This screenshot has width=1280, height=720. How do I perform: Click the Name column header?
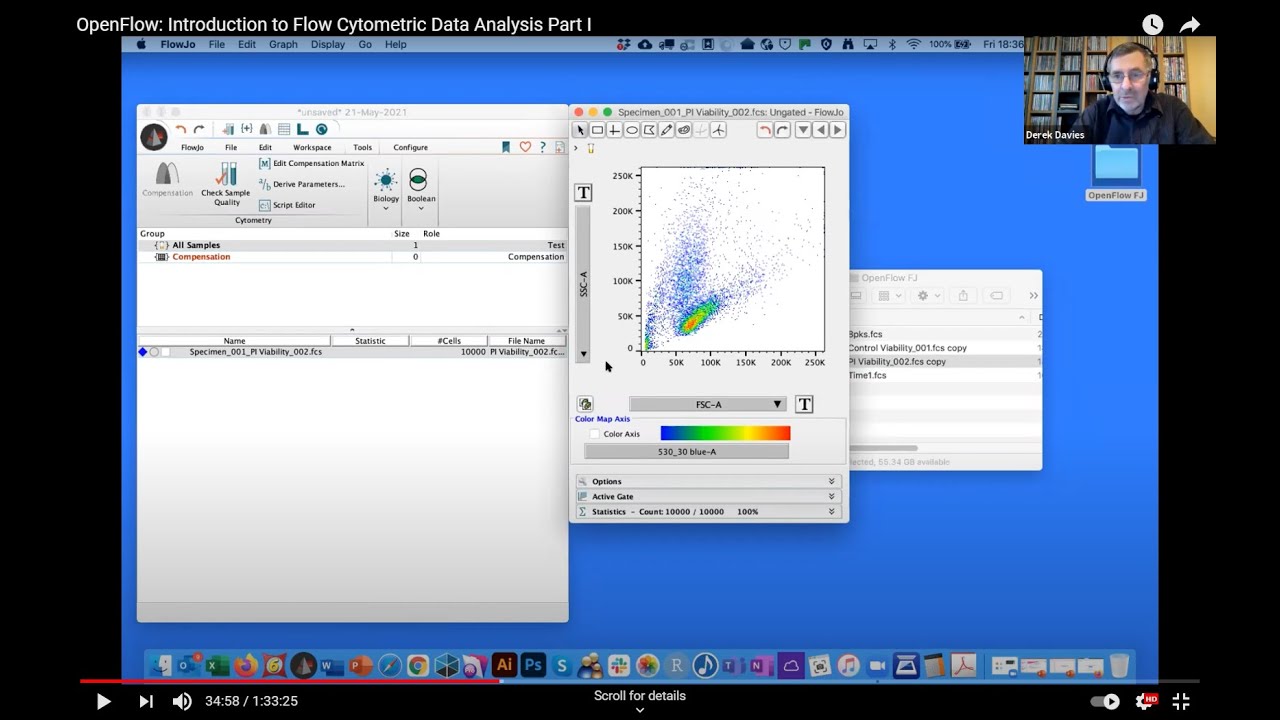click(x=234, y=341)
